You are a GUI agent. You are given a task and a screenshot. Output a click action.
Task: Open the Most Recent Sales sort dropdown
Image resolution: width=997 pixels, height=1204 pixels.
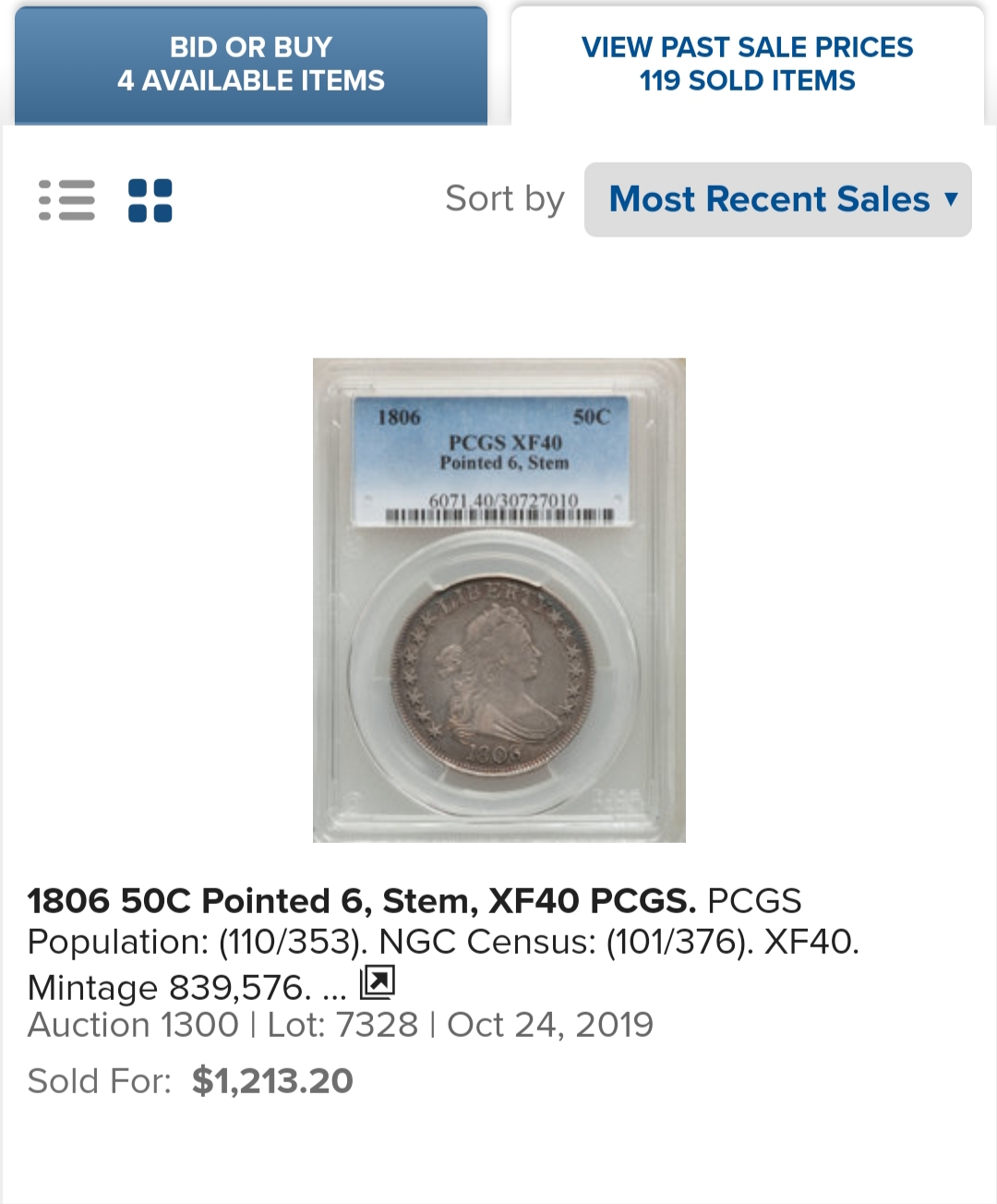777,199
